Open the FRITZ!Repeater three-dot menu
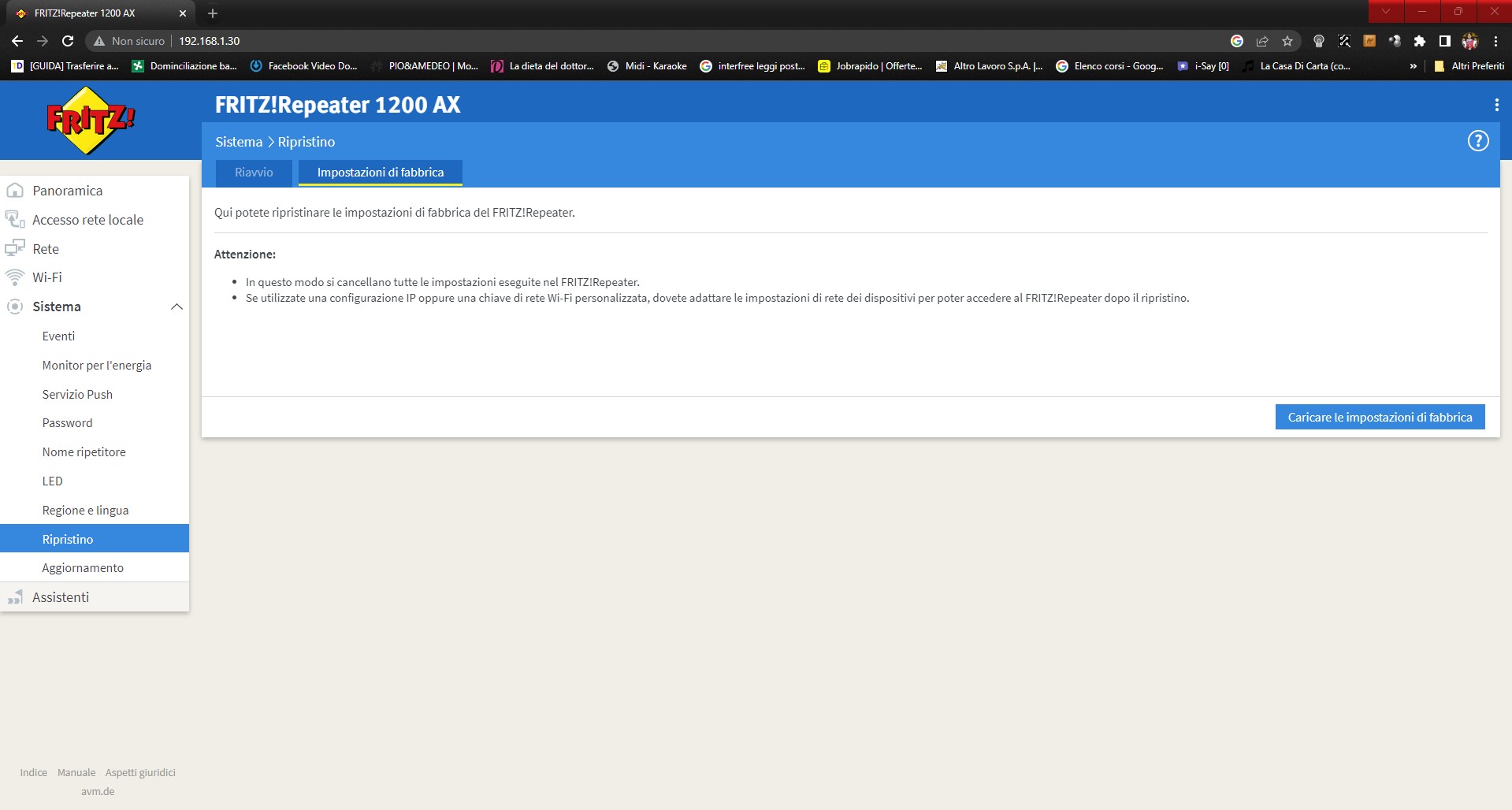The height and width of the screenshot is (810, 1512). (1495, 105)
